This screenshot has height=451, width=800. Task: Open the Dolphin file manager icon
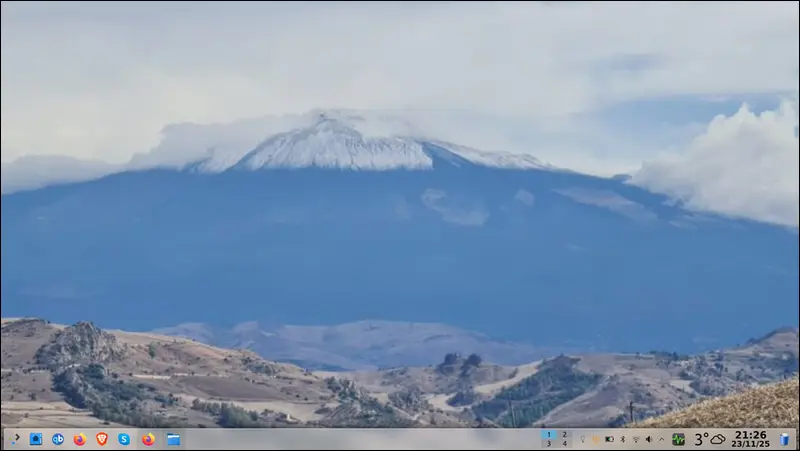pyautogui.click(x=173, y=439)
